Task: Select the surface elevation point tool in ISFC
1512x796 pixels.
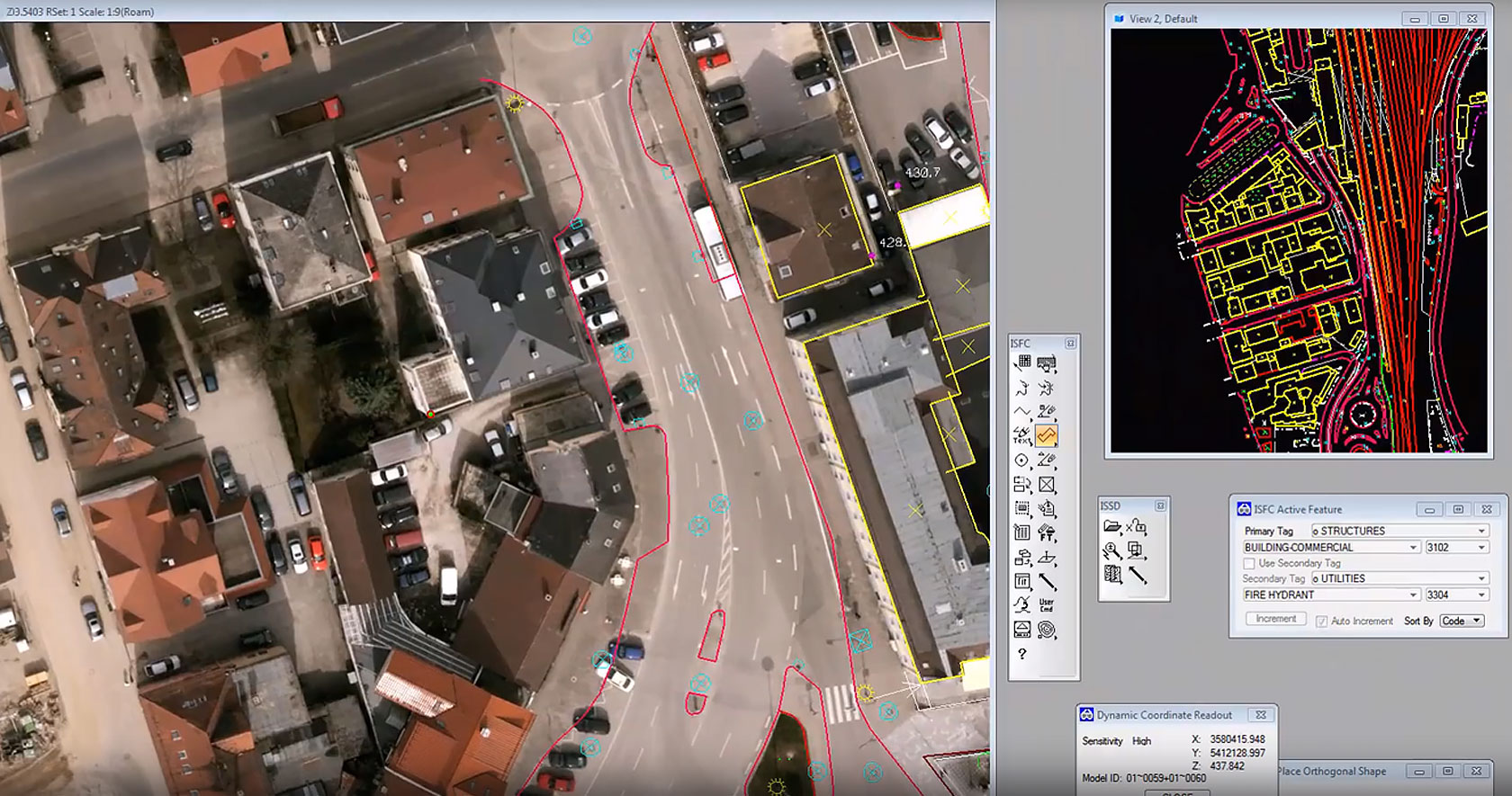Action: tap(1046, 557)
